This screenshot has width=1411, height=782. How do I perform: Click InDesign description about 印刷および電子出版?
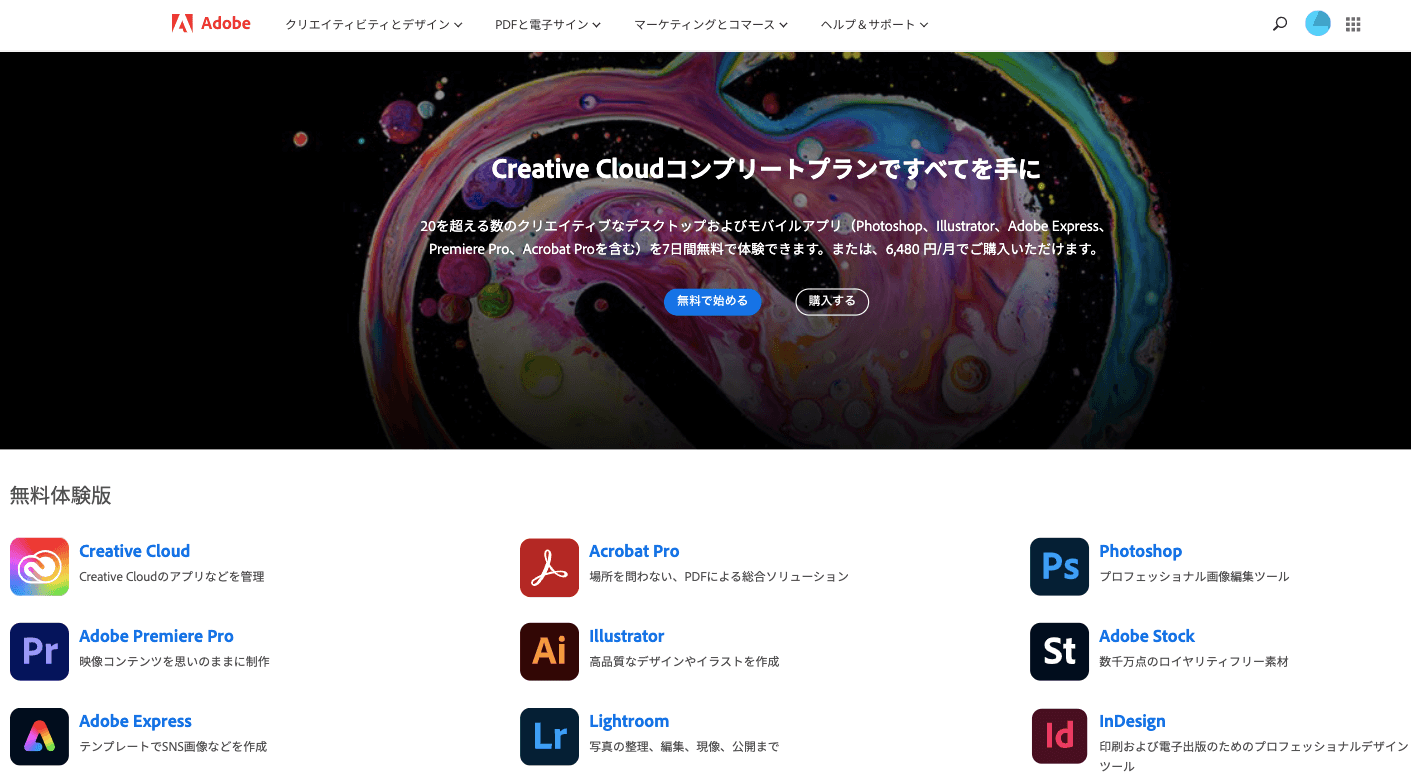point(1253,756)
